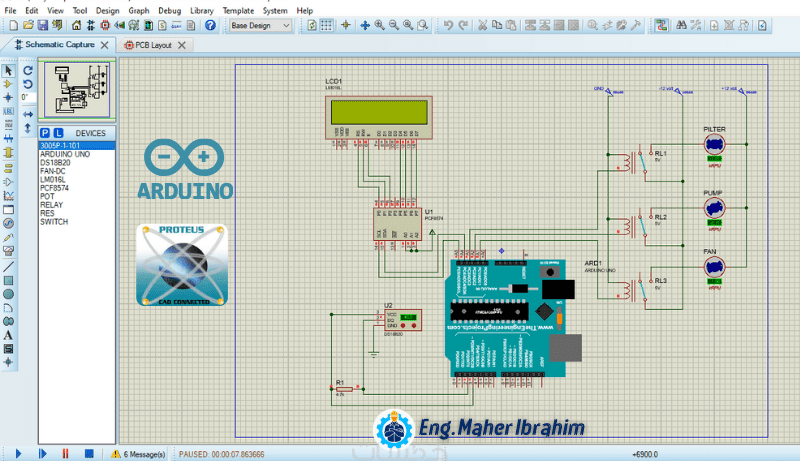Viewport: 800px width, 470px height.
Task: Click the Zoom In magnifier icon
Action: [380, 26]
